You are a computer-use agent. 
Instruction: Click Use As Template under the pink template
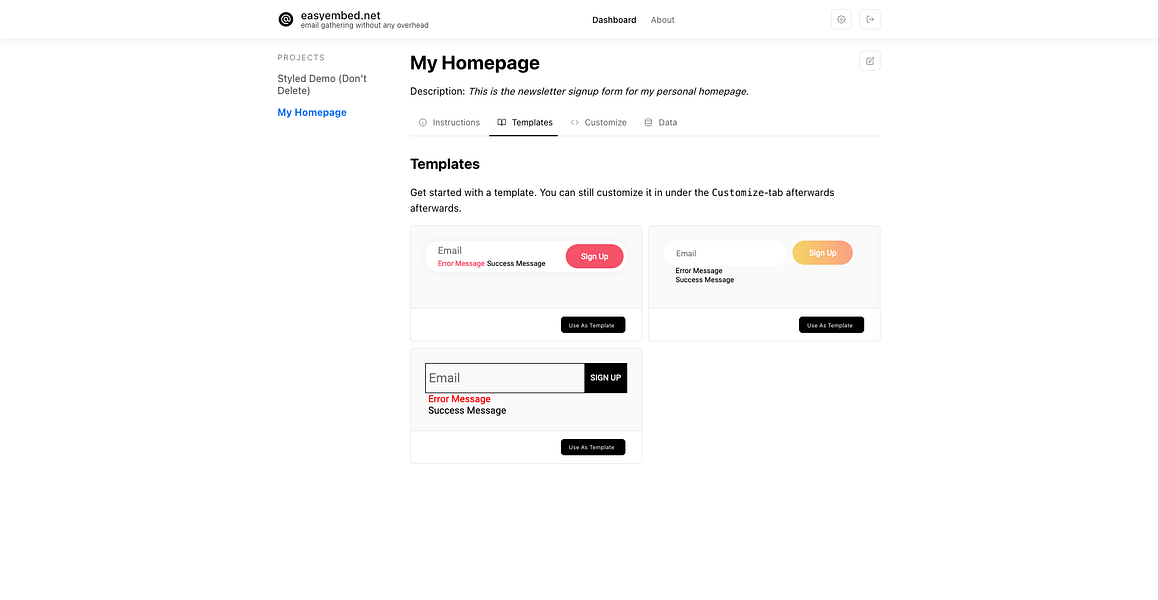(x=592, y=324)
